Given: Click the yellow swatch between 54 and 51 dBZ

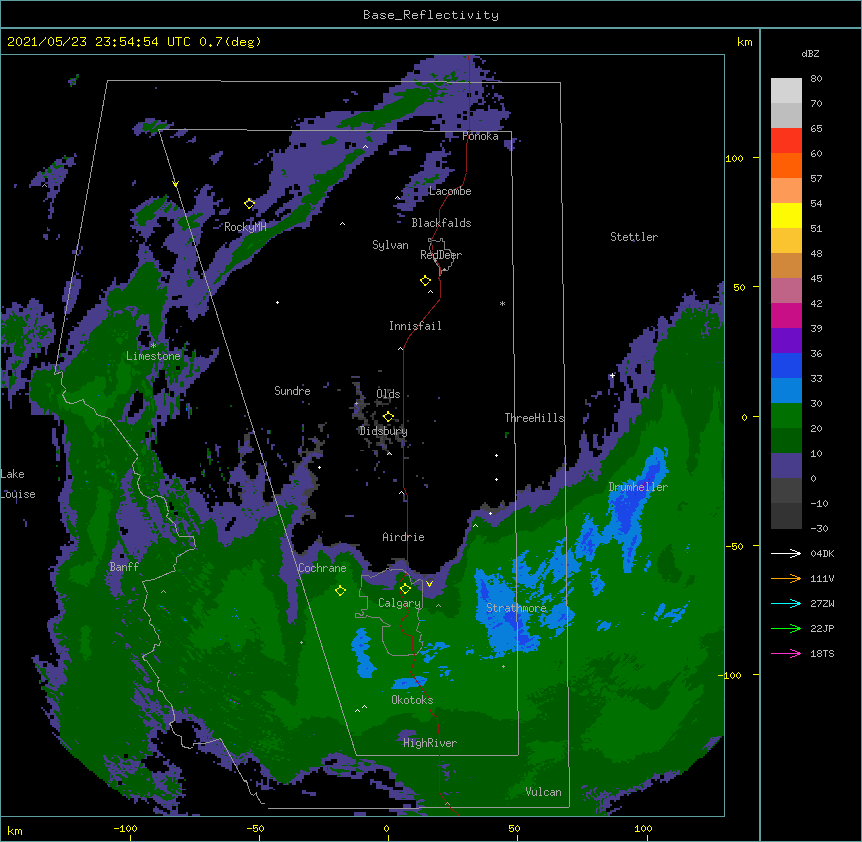Looking at the screenshot, I should pyautogui.click(x=786, y=215).
